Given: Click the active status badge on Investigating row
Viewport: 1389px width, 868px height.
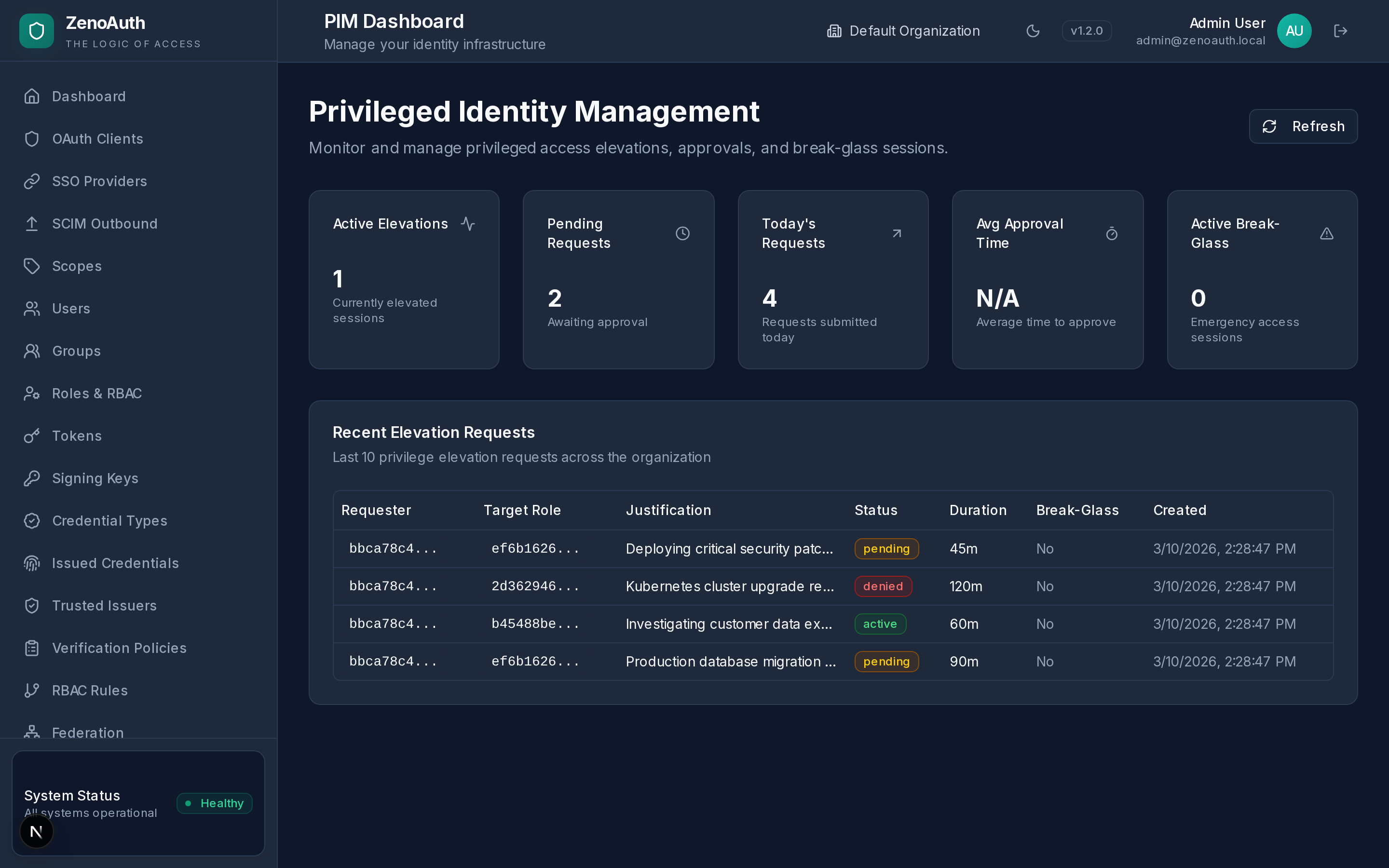Looking at the screenshot, I should 880,624.
